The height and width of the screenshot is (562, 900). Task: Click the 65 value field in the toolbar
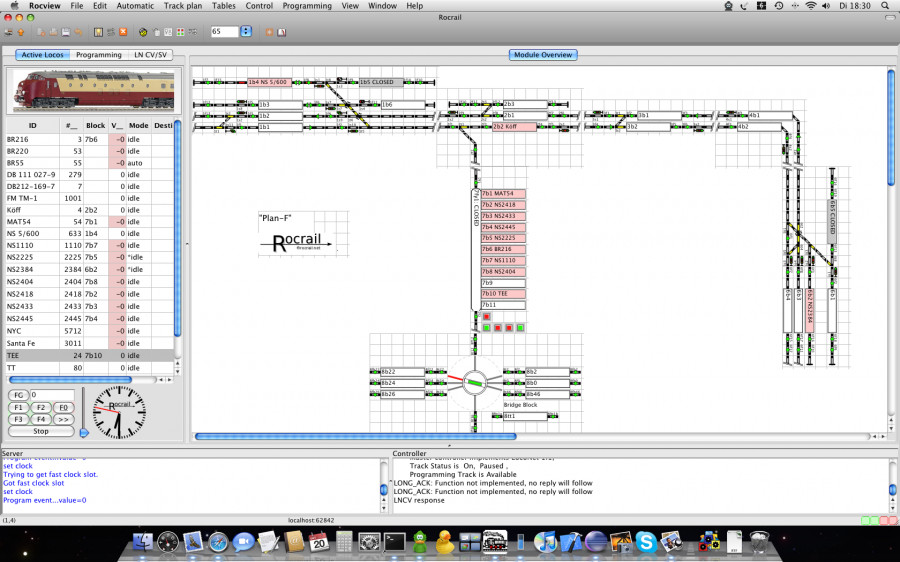[224, 32]
